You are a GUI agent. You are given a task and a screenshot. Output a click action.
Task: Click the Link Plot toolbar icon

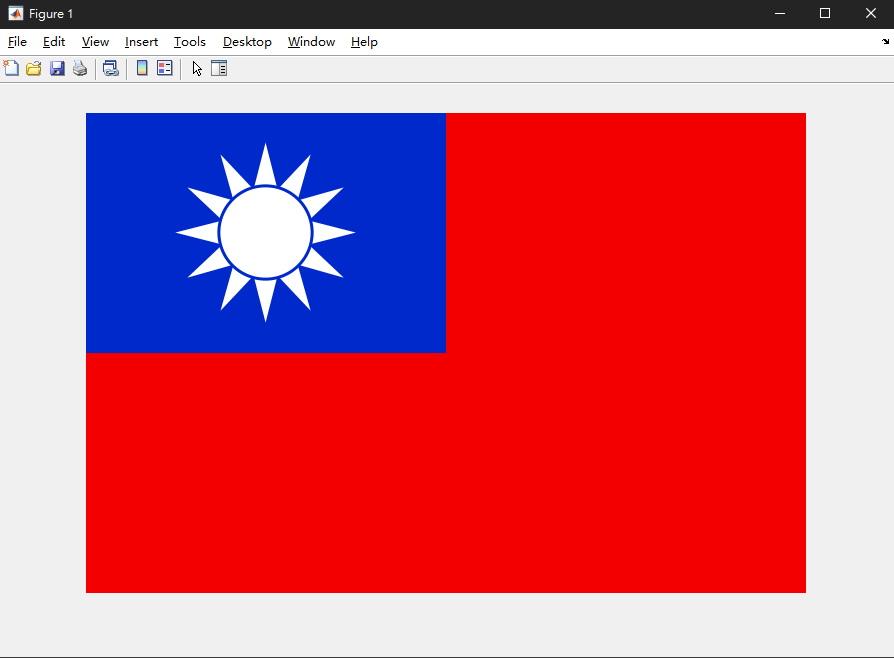(111, 68)
